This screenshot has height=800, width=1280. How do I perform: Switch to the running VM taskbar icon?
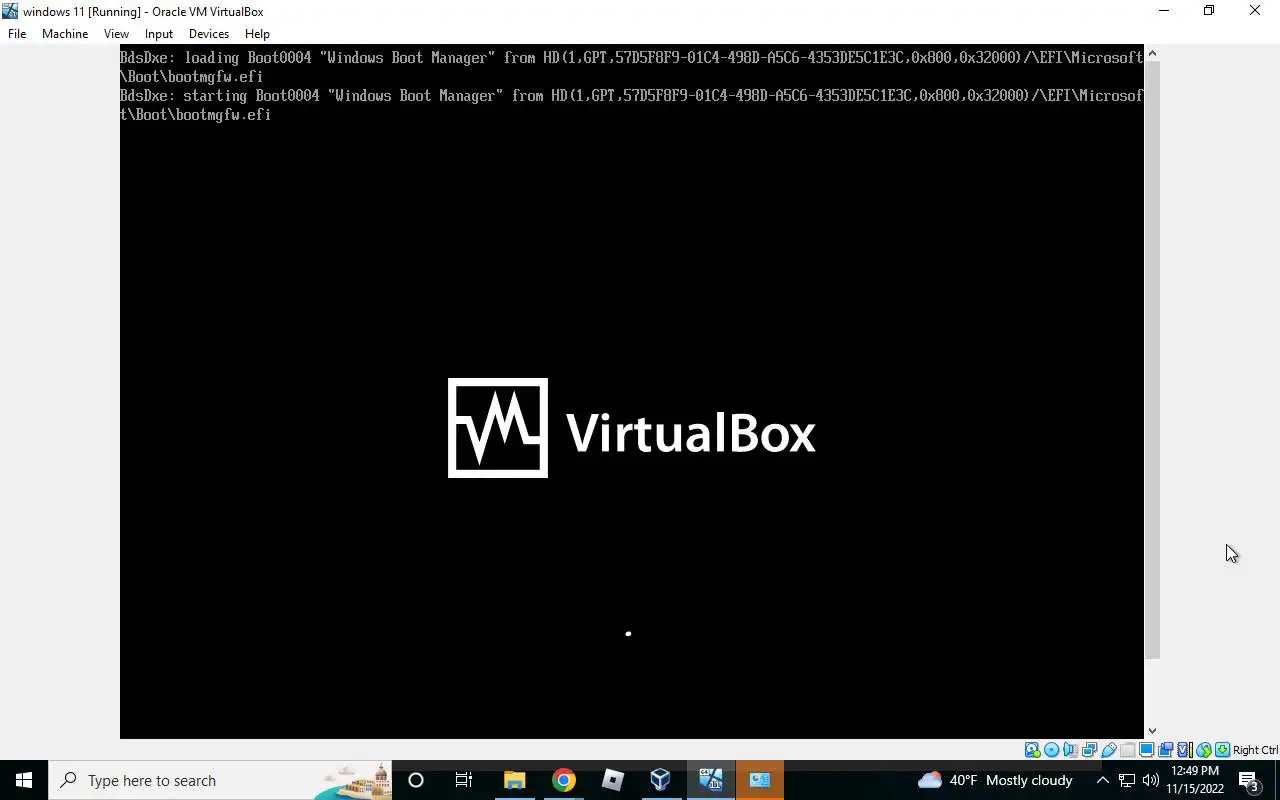[711, 780]
